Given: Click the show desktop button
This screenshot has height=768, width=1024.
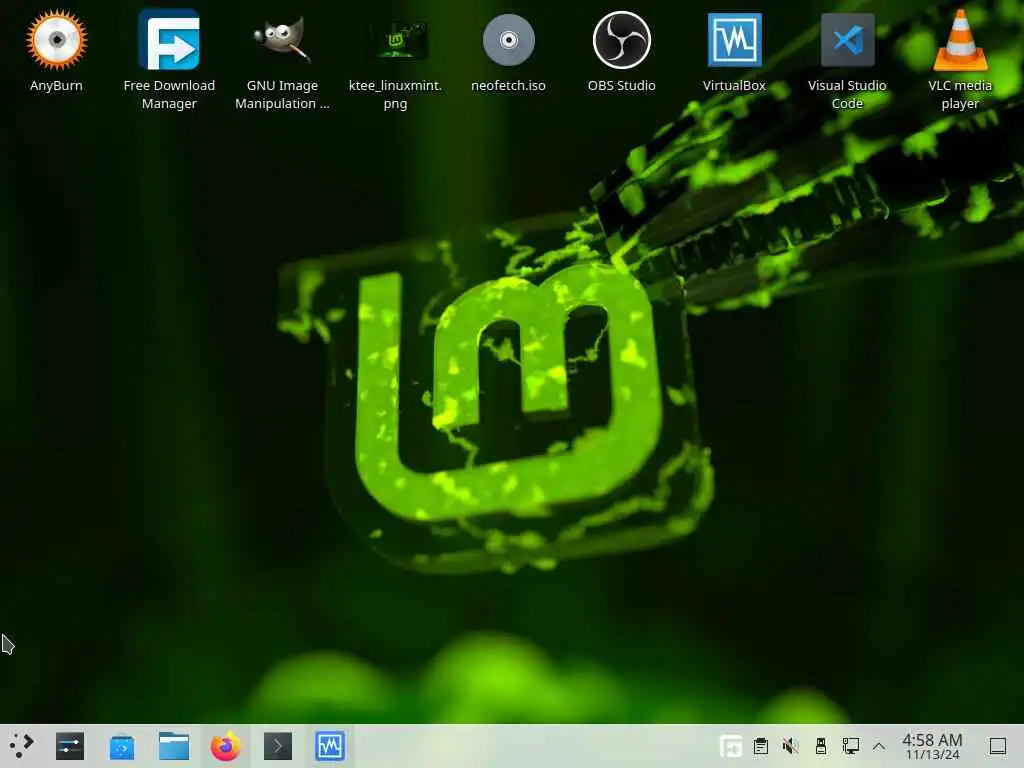Looking at the screenshot, I should [x=998, y=746].
